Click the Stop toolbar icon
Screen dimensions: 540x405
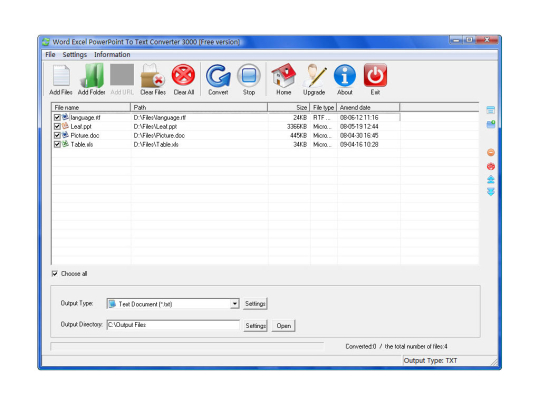(249, 75)
